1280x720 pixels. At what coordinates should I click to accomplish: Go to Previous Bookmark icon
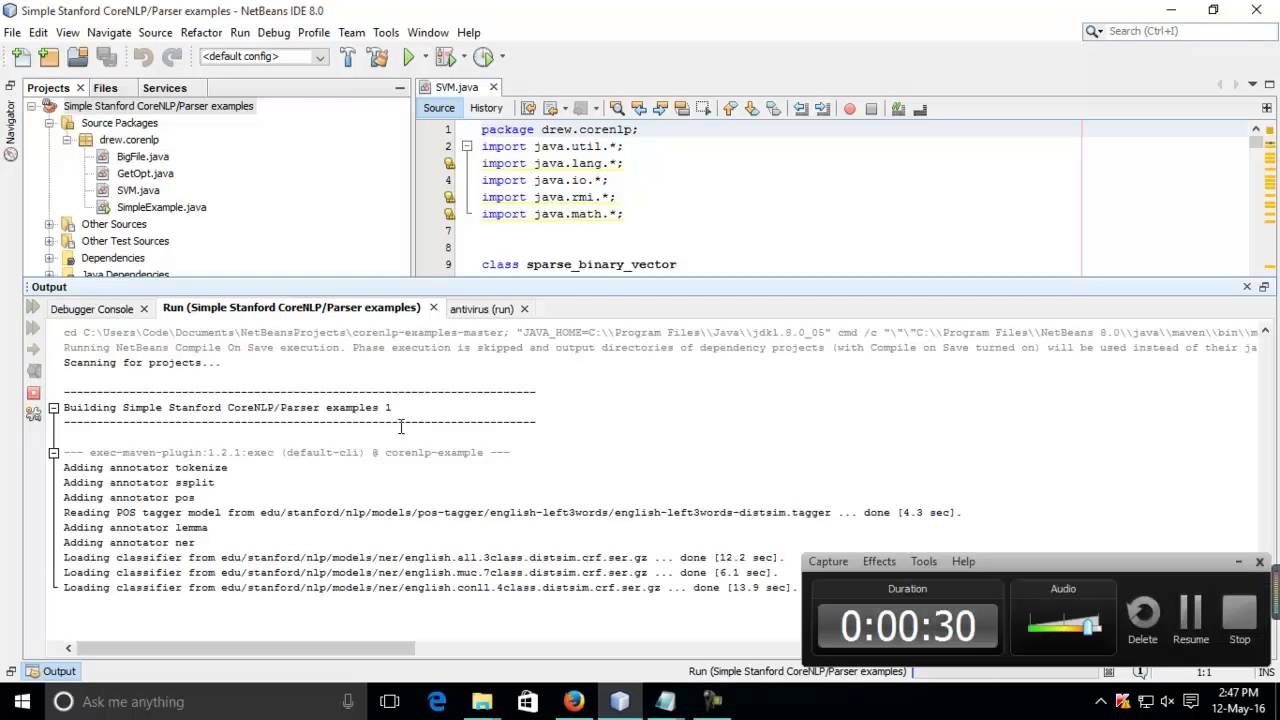click(x=730, y=108)
